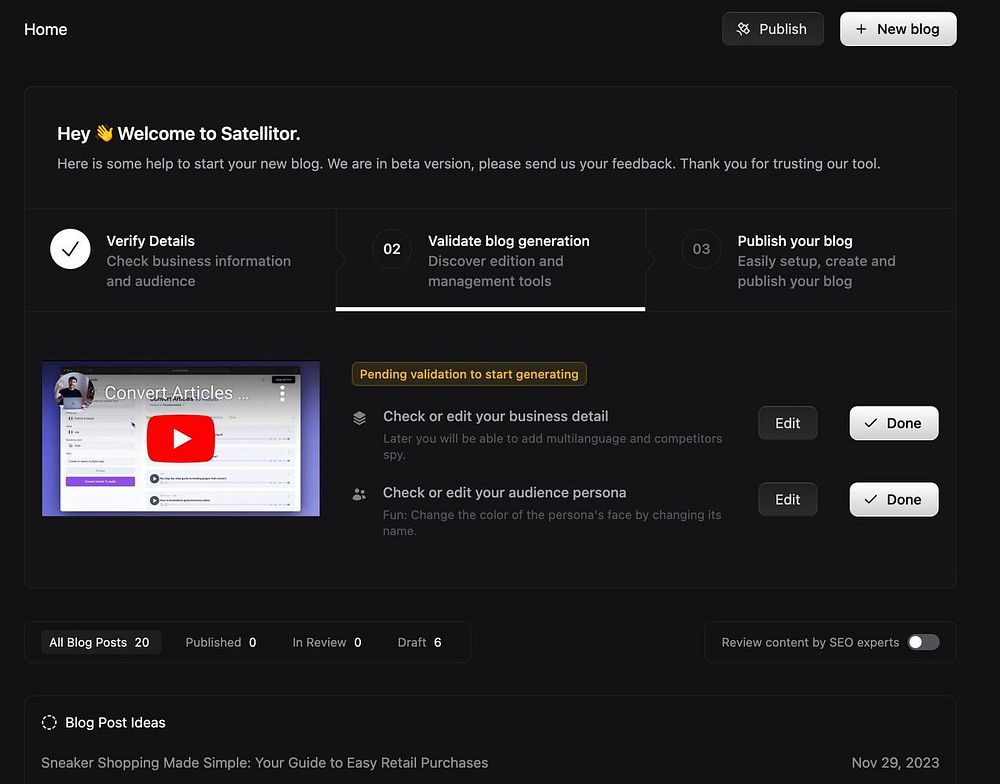Click the 03 step number circle
Image resolution: width=1000 pixels, height=784 pixels.
pyautogui.click(x=701, y=249)
